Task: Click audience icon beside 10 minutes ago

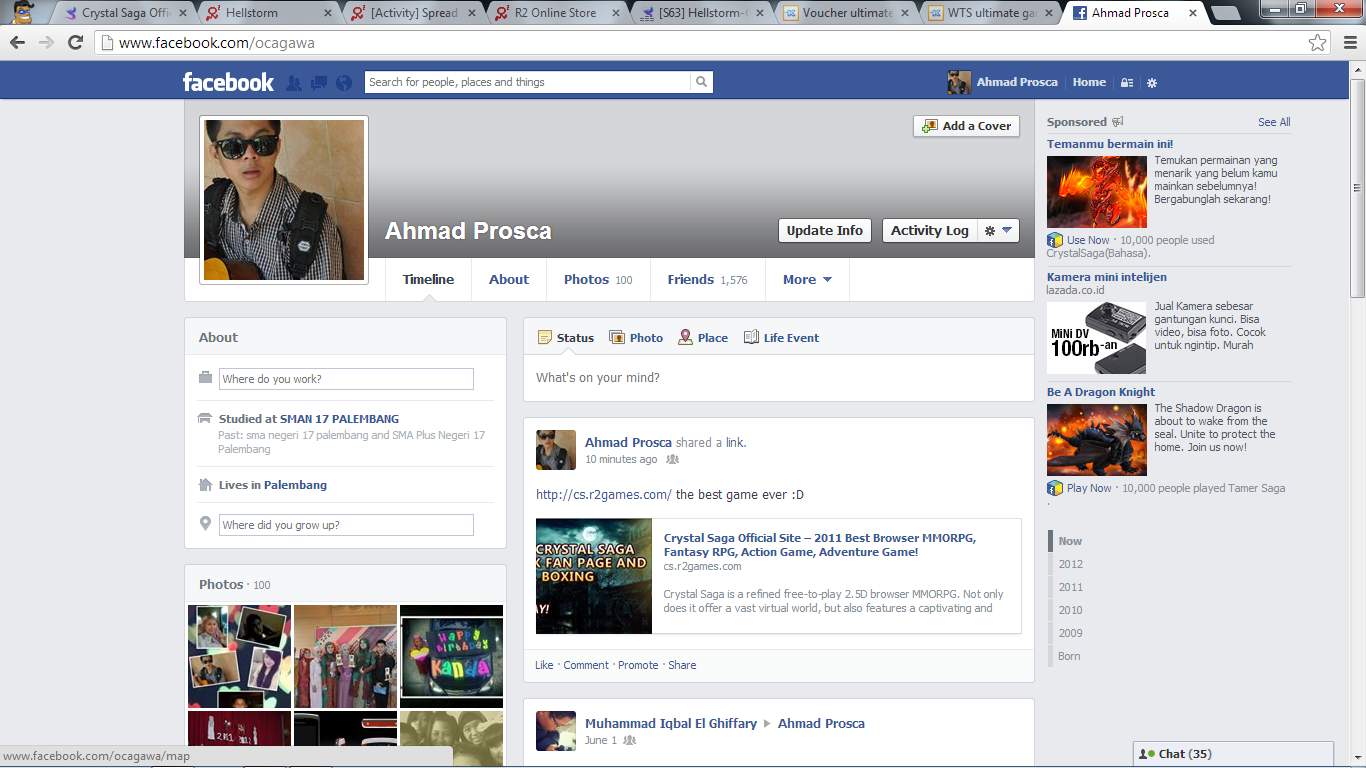Action: pos(673,460)
